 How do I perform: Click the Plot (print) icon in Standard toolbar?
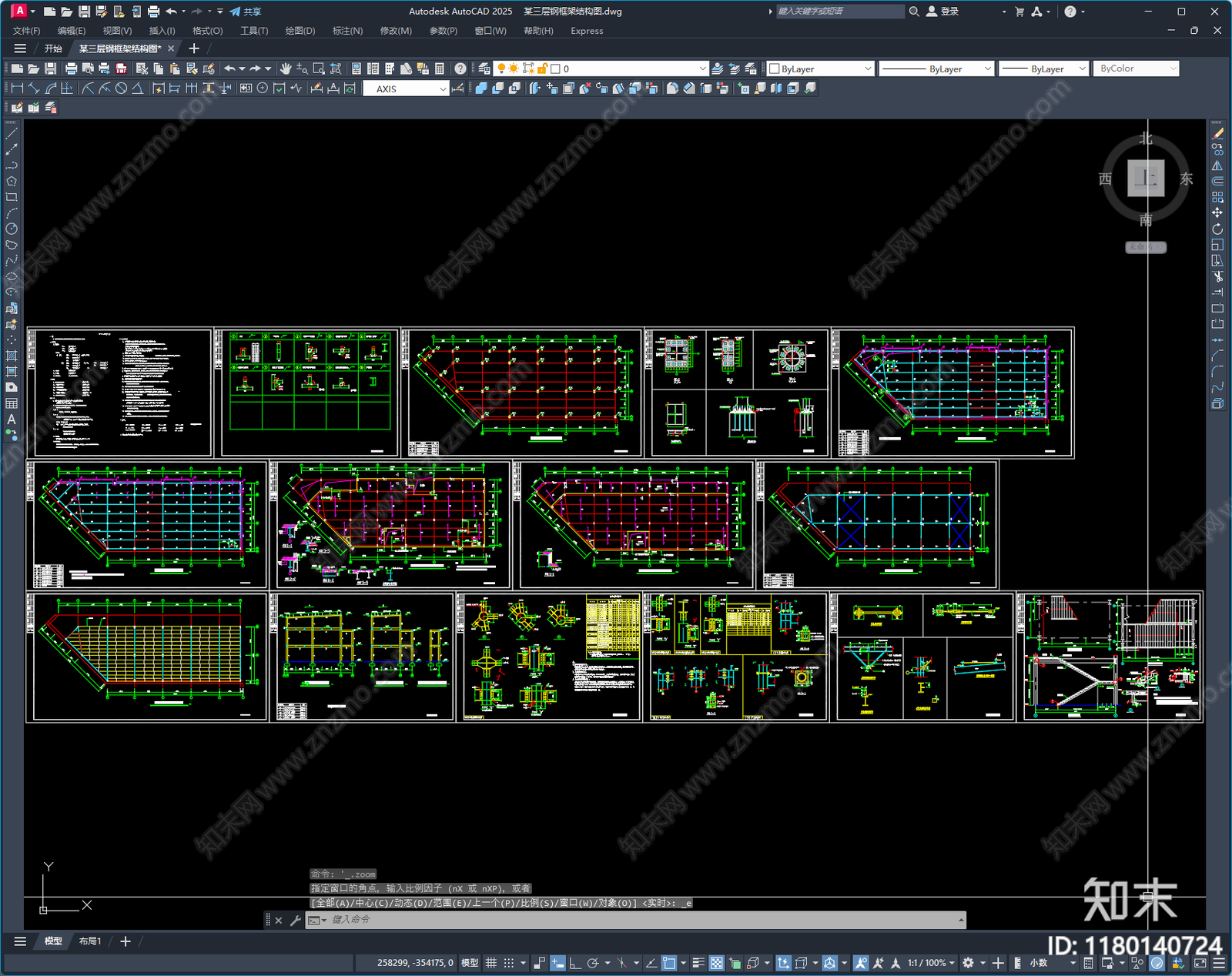(71, 69)
